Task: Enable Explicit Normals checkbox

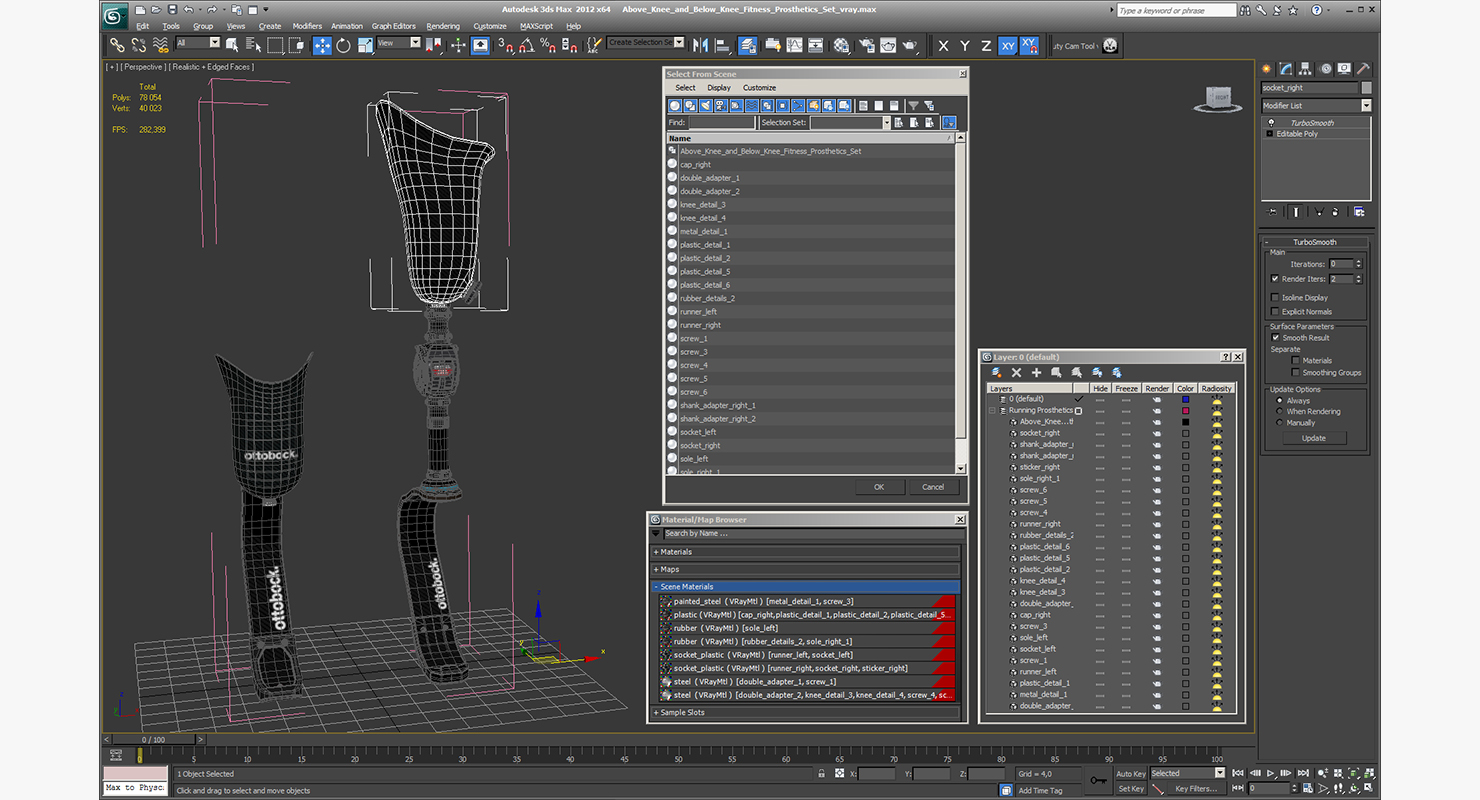Action: [x=1274, y=311]
